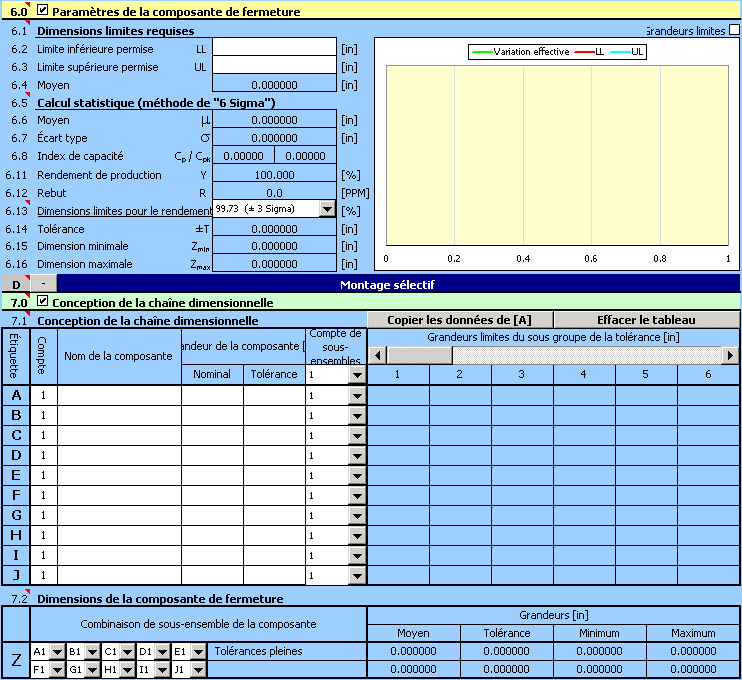
Task: Click the D section label button
Action: 16,284
